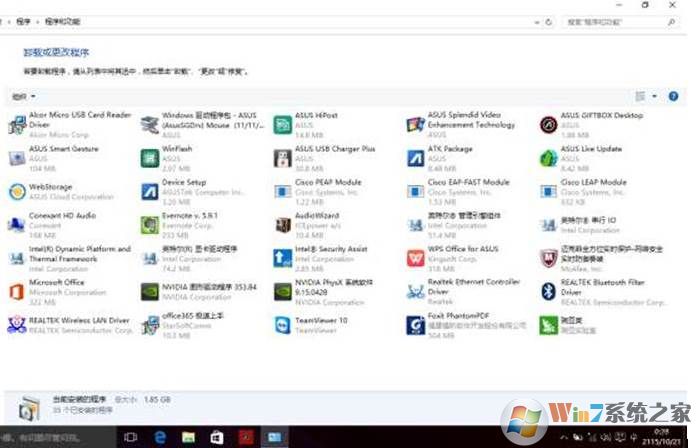Click the TeamViewer 10 icon
This screenshot has height=448, width=698.
point(283,324)
